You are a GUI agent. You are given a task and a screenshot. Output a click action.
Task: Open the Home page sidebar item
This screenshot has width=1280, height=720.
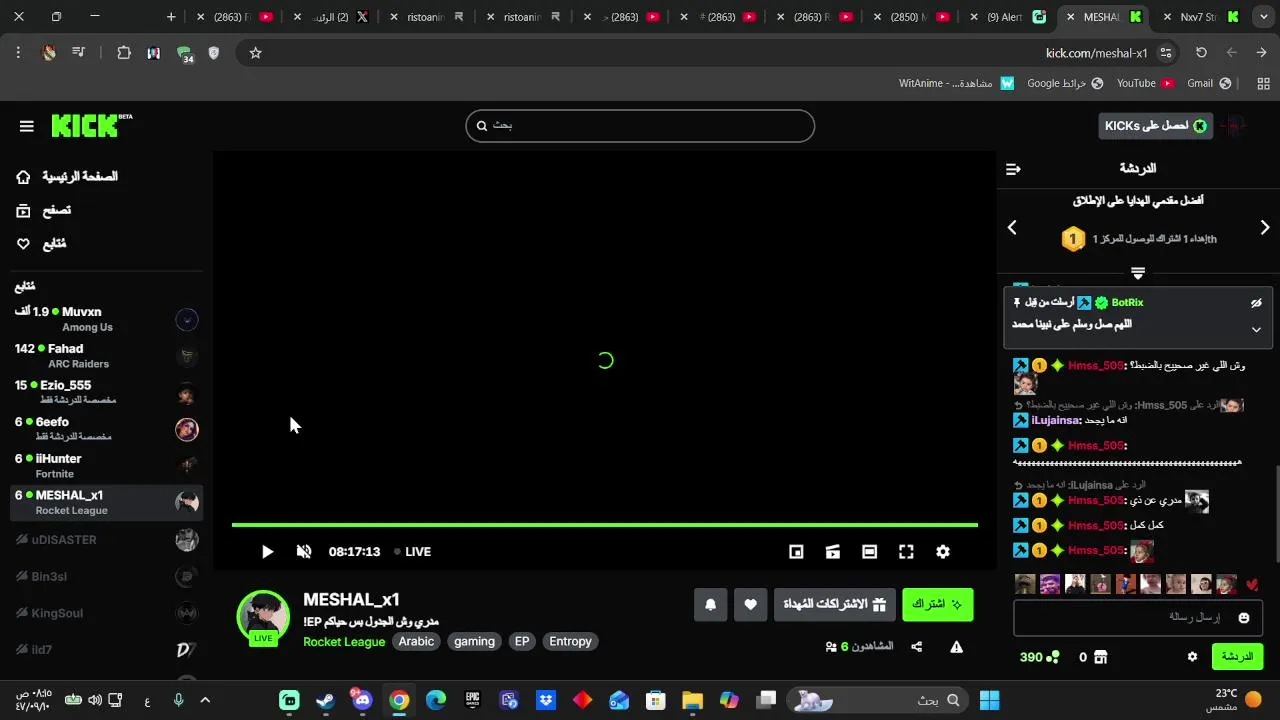[67, 177]
